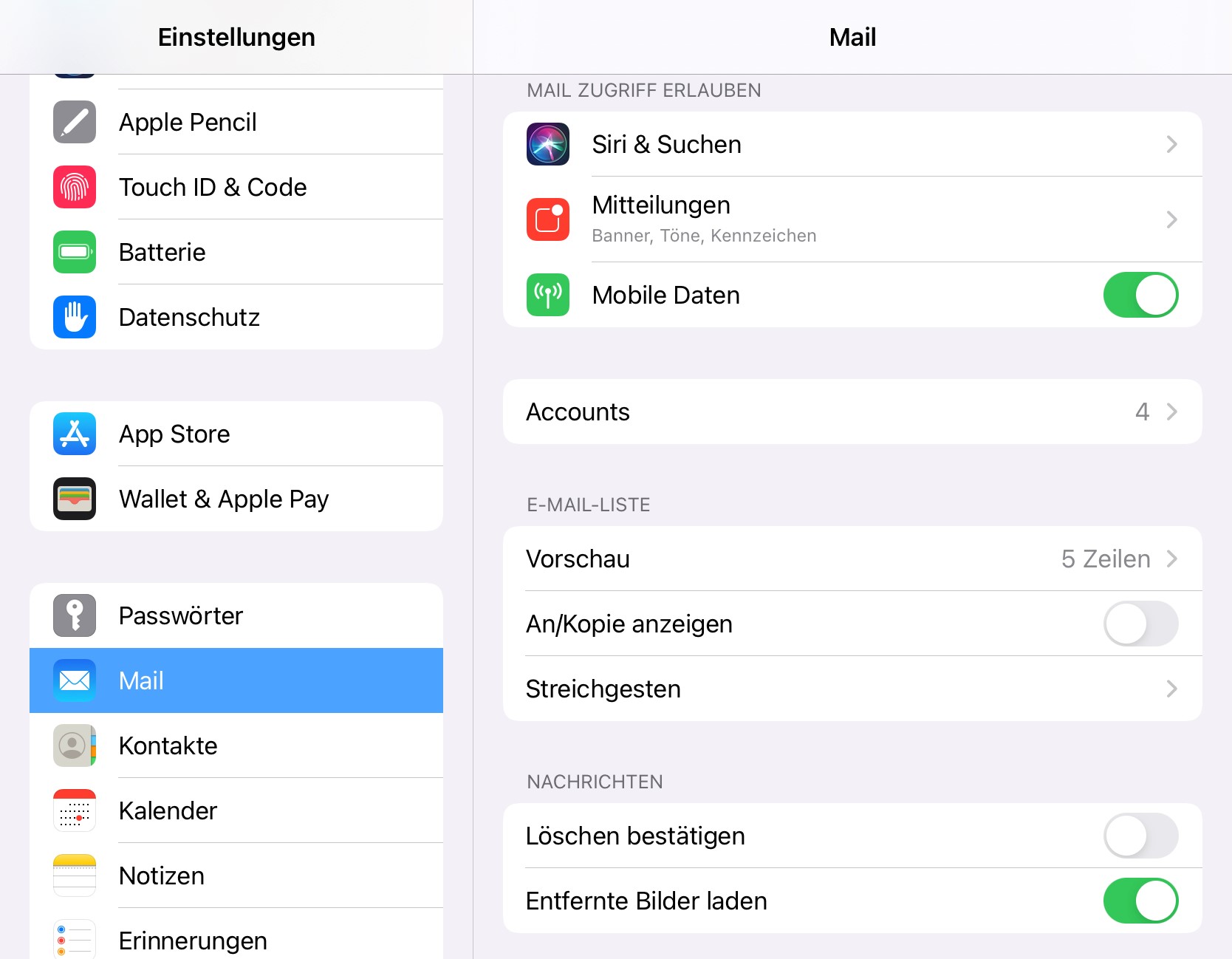The image size is (1232, 959).
Task: Turn on Löschen bestätigen switch
Action: point(1140,836)
